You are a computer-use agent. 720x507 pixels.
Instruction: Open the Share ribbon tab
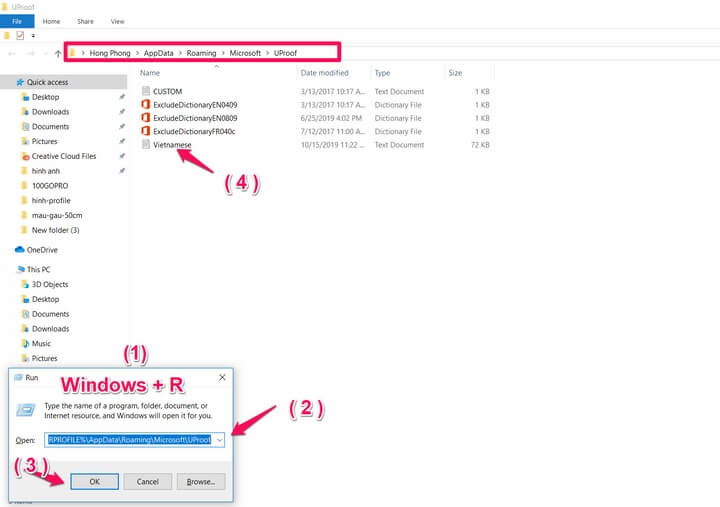85,21
